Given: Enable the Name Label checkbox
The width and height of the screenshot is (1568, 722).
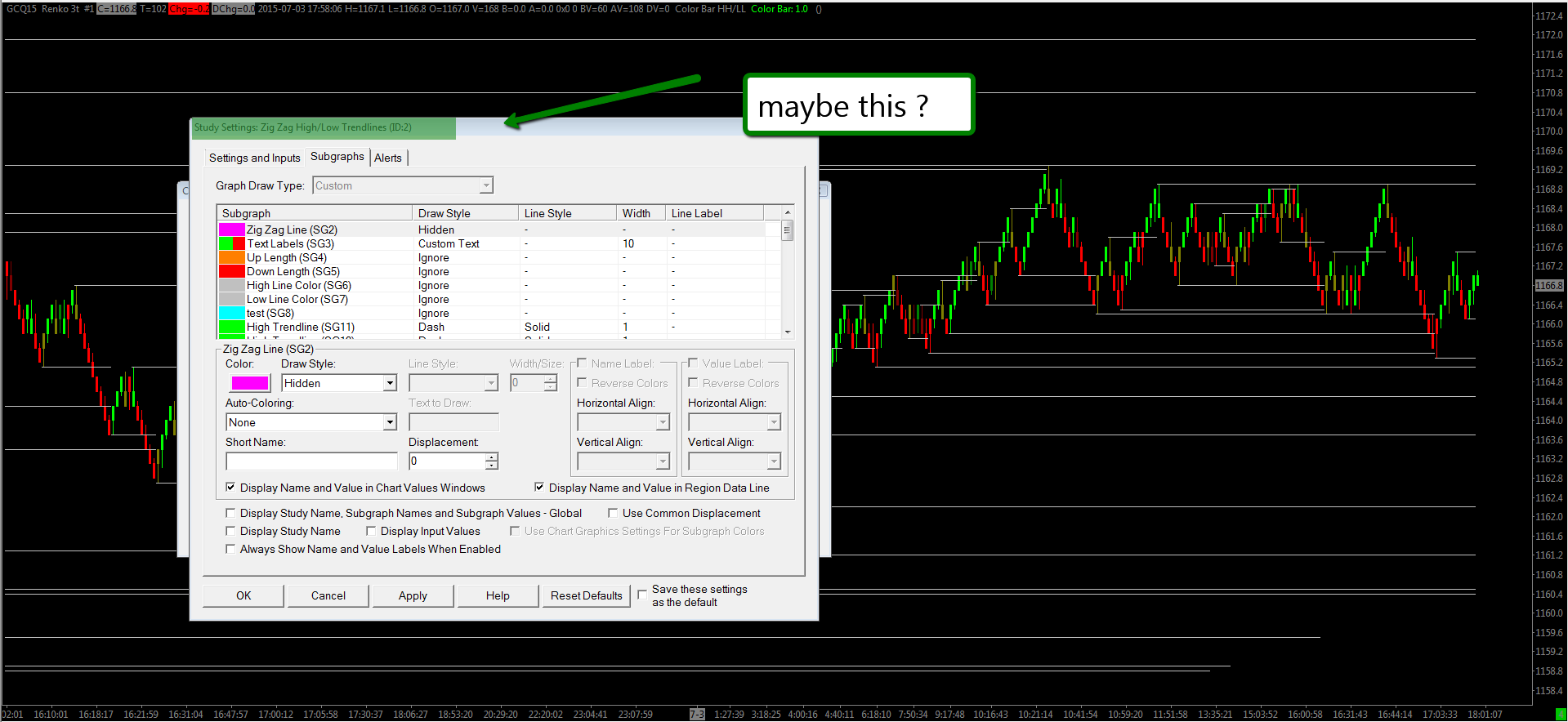Looking at the screenshot, I should coord(582,363).
